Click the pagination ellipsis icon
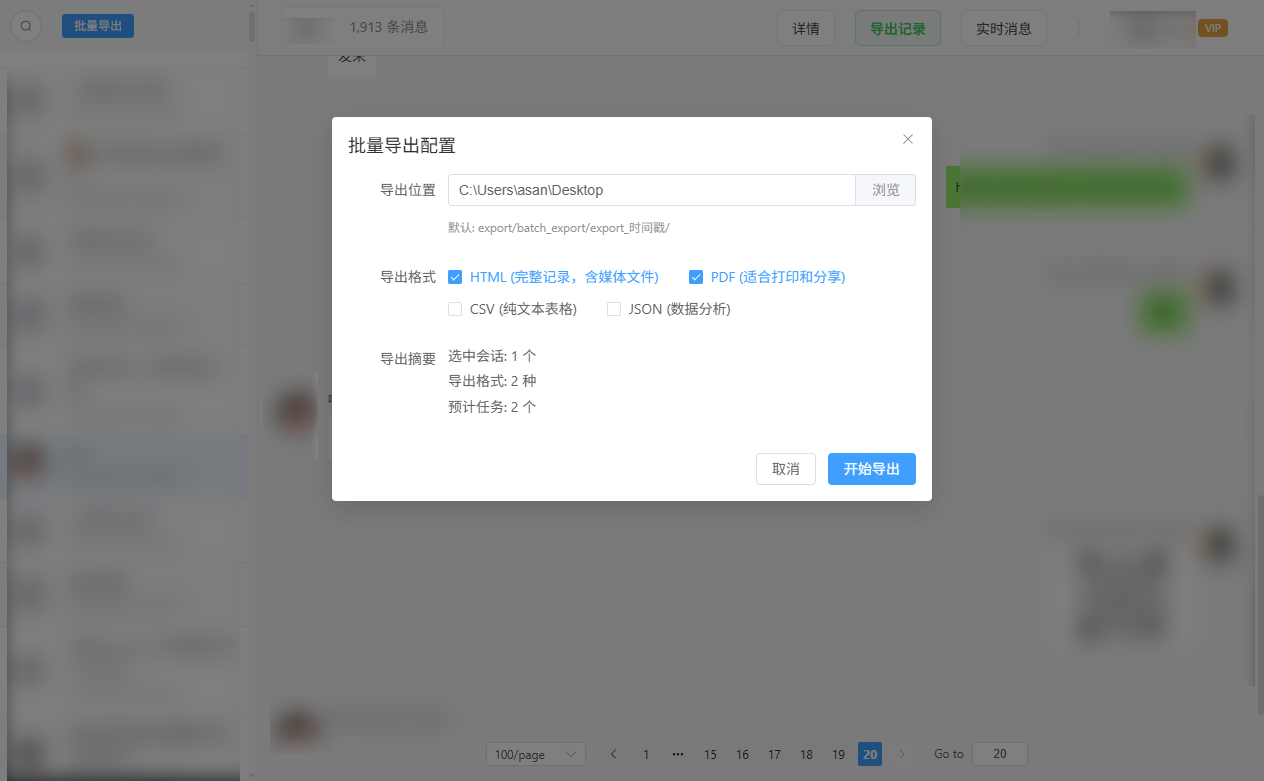1264x781 pixels. (678, 754)
